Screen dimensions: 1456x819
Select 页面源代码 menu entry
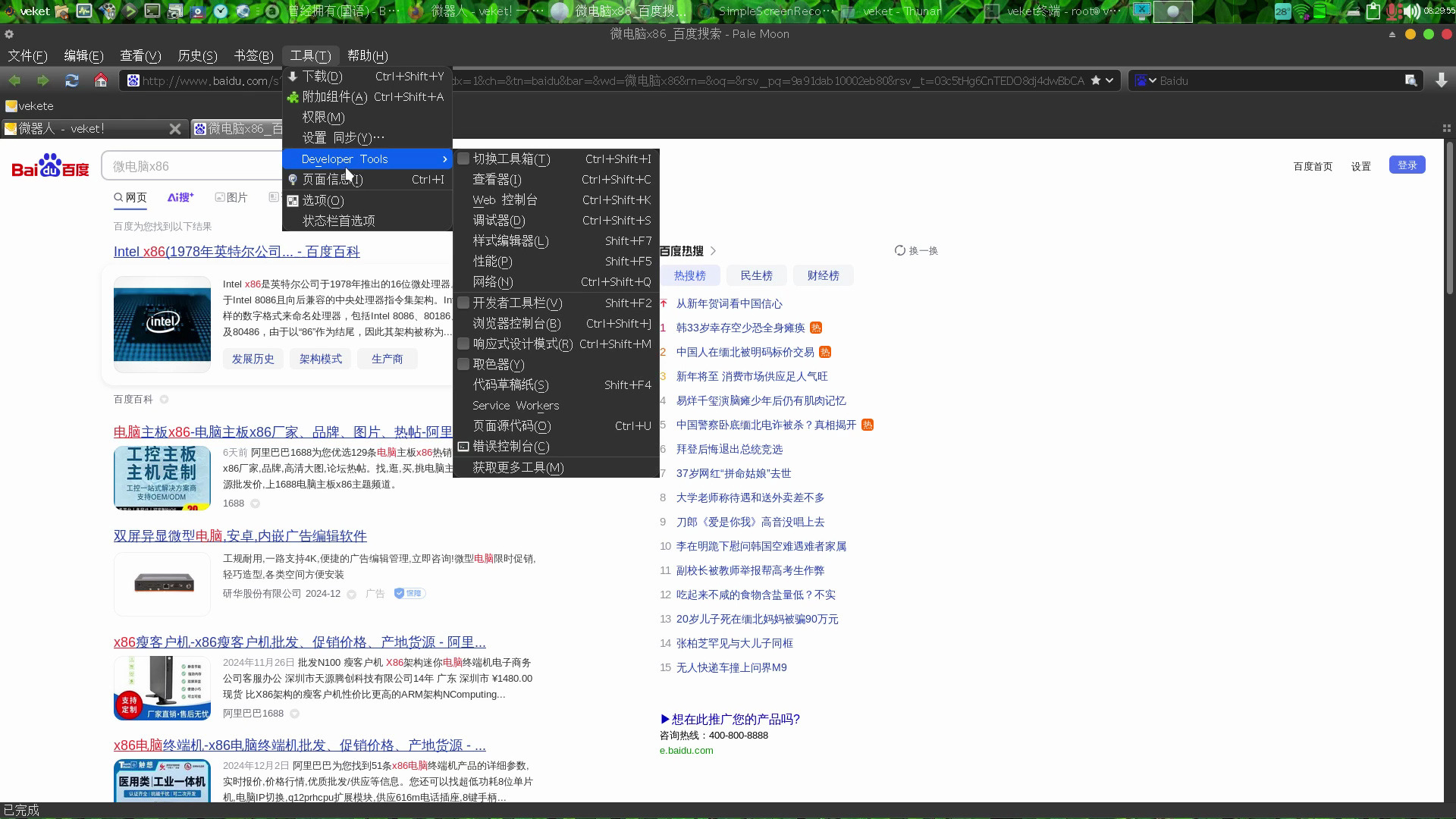click(556, 426)
